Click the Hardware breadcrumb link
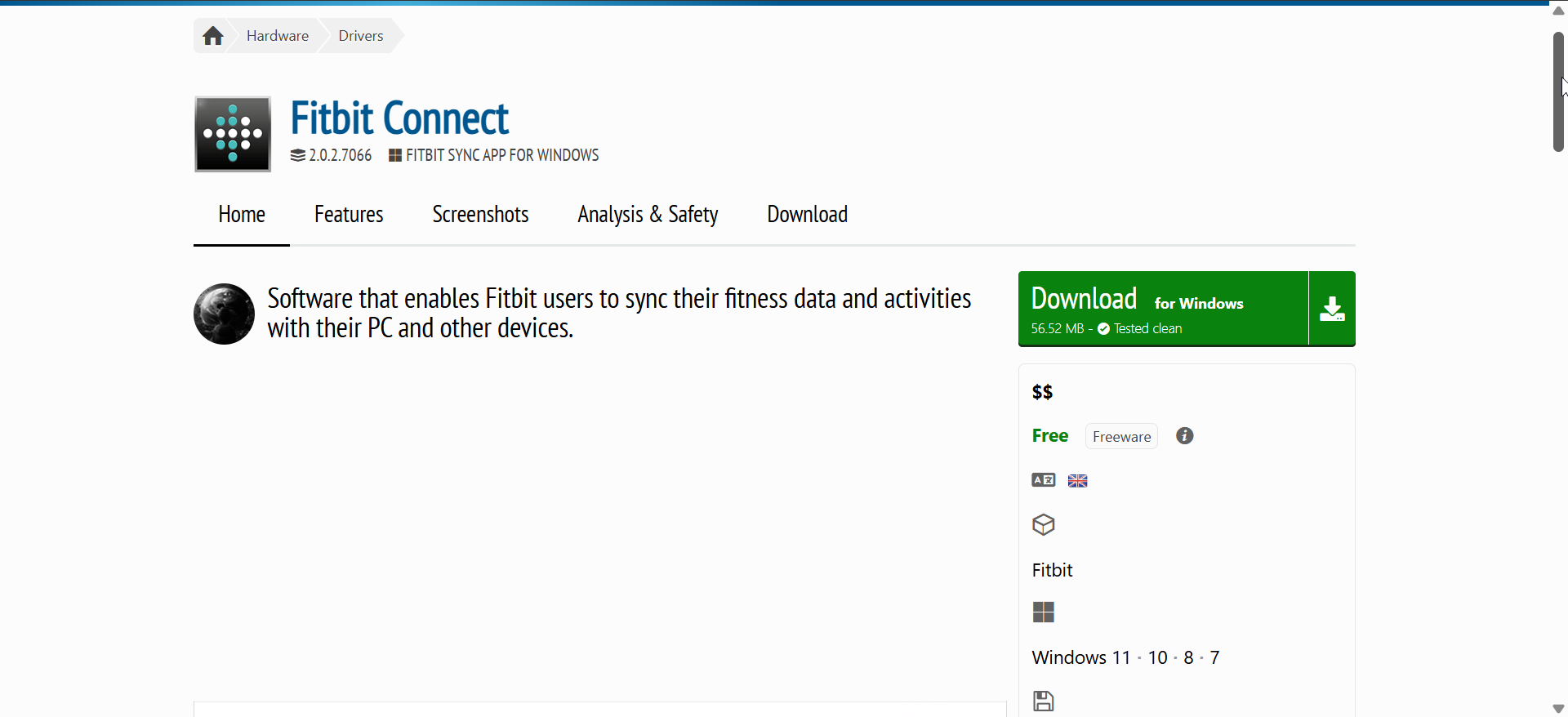The width and height of the screenshot is (1568, 717). [x=278, y=36]
